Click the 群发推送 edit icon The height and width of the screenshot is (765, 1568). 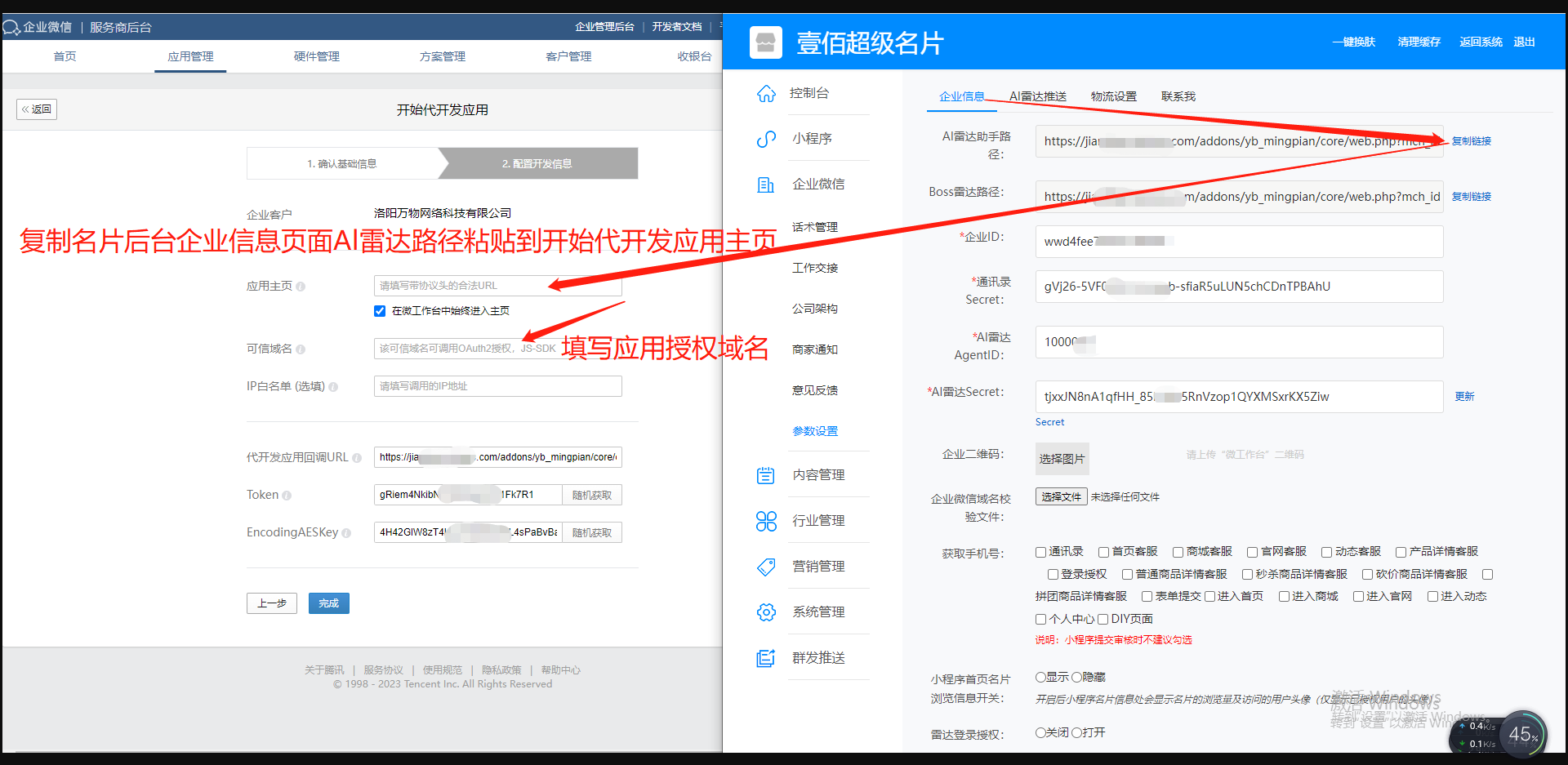tap(766, 658)
